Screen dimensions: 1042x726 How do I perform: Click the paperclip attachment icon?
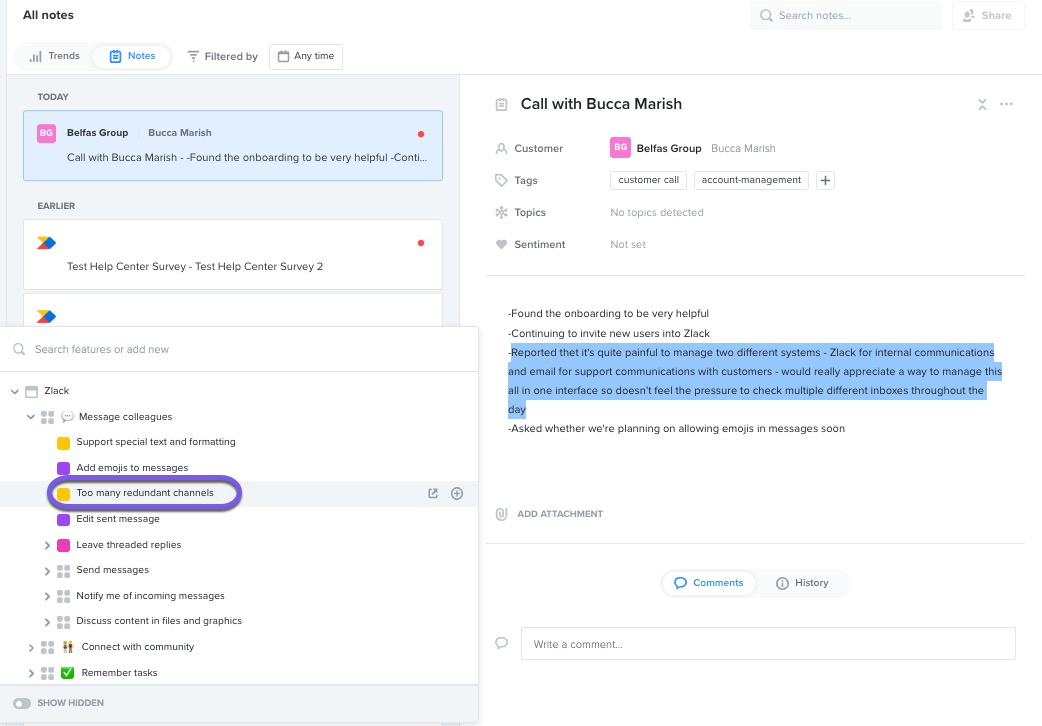click(x=502, y=514)
